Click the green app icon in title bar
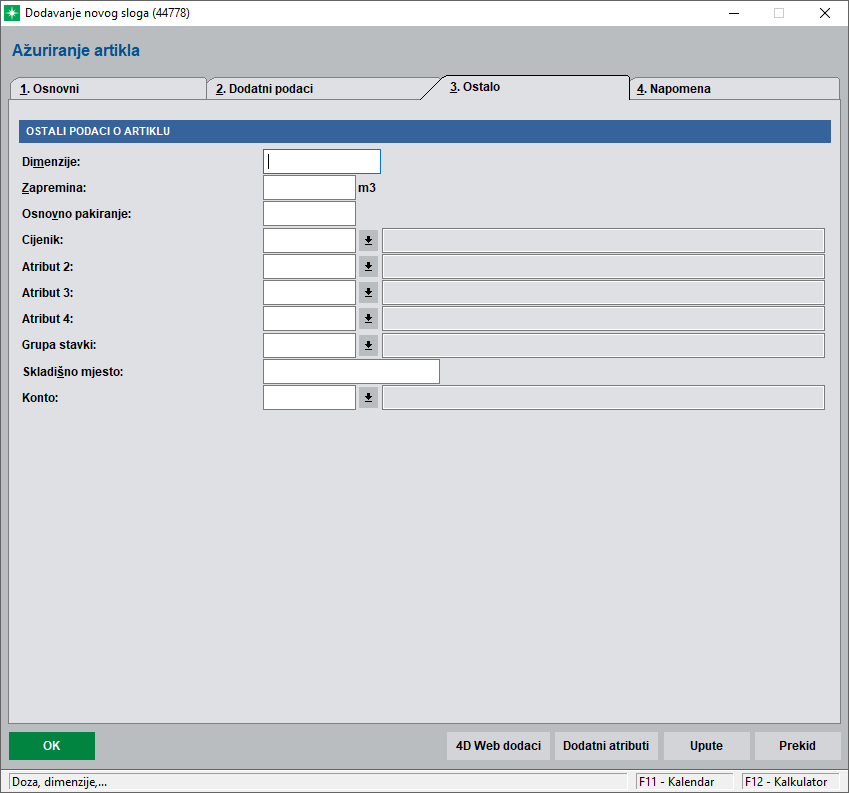 [x=12, y=13]
